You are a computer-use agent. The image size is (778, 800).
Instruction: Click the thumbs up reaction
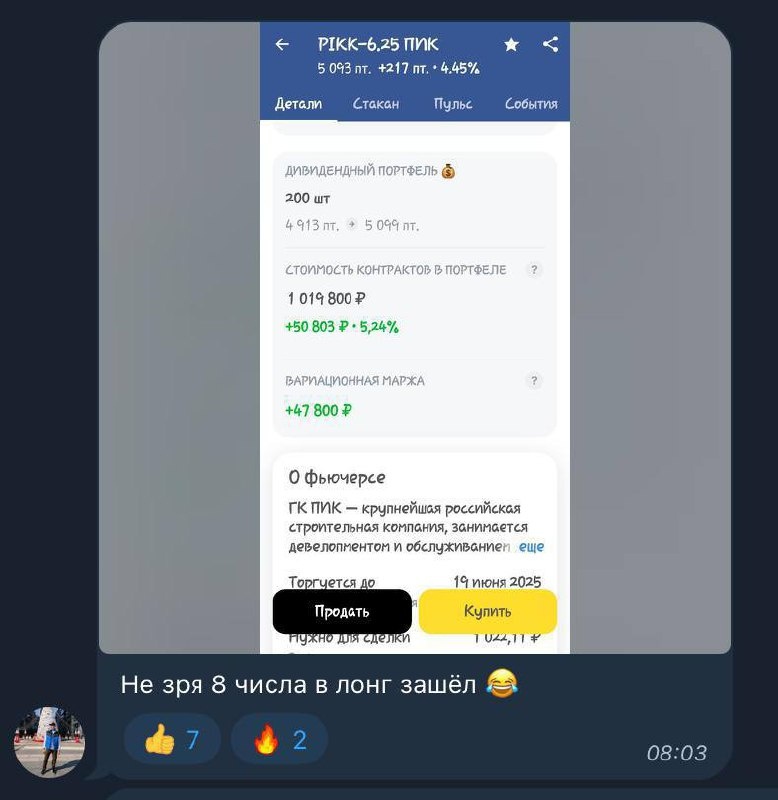click(x=172, y=739)
